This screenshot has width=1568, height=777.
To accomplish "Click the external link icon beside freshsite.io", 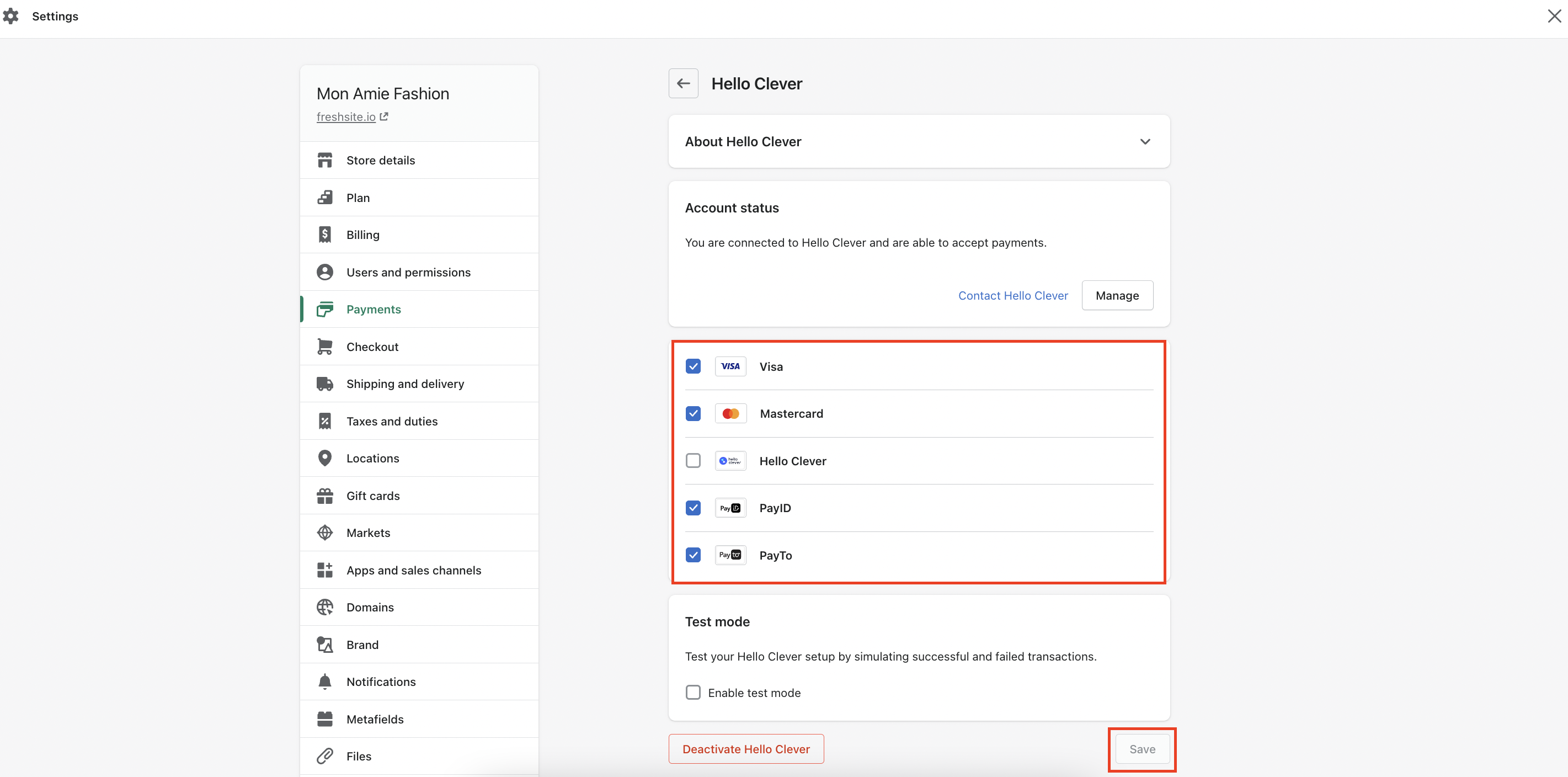I will 384,116.
